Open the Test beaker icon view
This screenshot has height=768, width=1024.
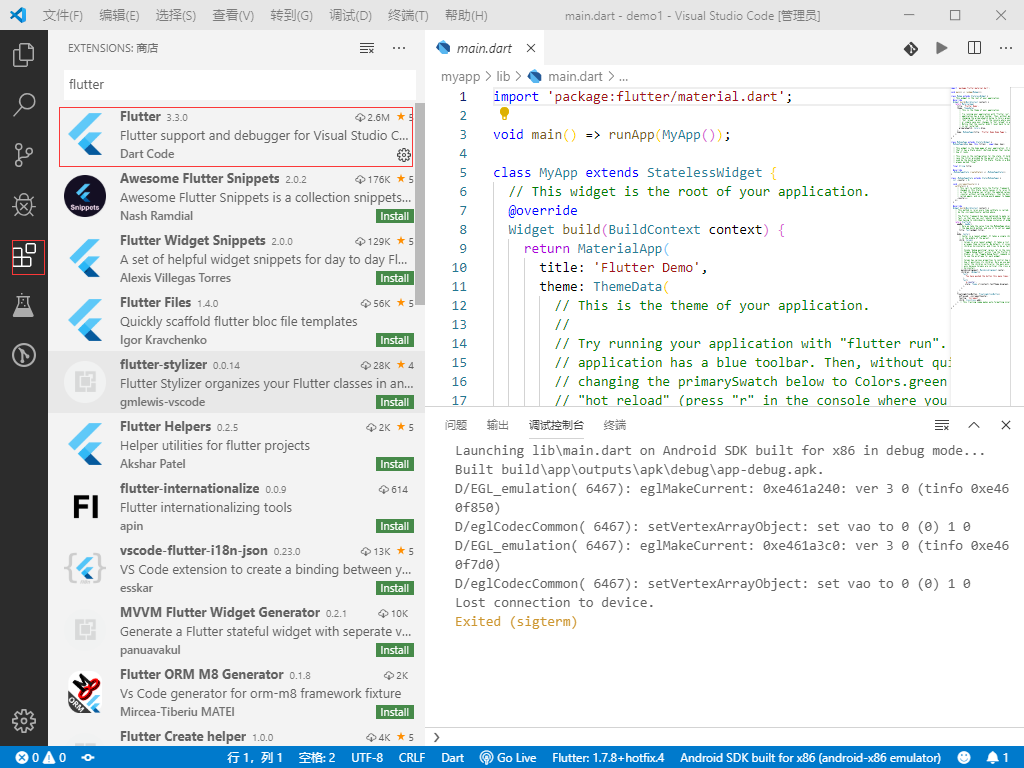point(24,306)
